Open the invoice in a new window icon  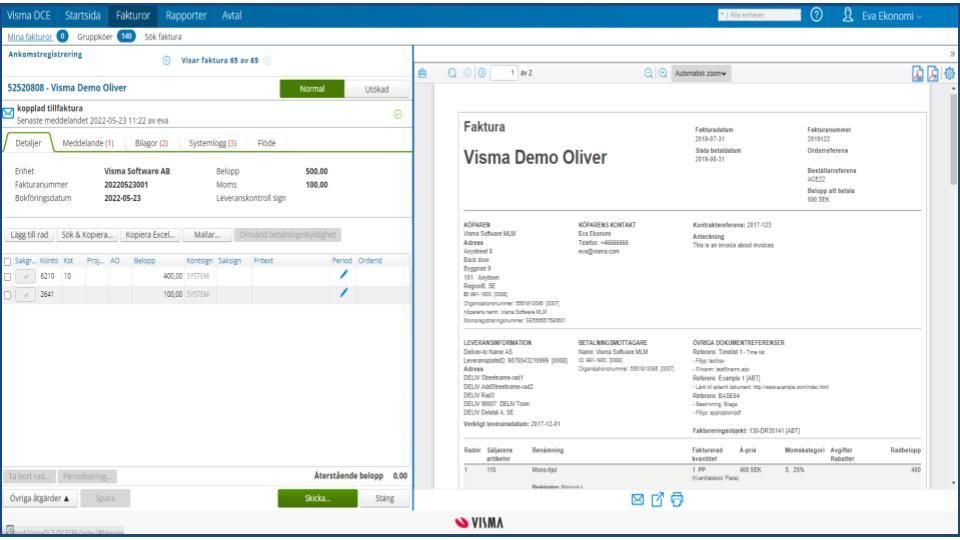[657, 500]
